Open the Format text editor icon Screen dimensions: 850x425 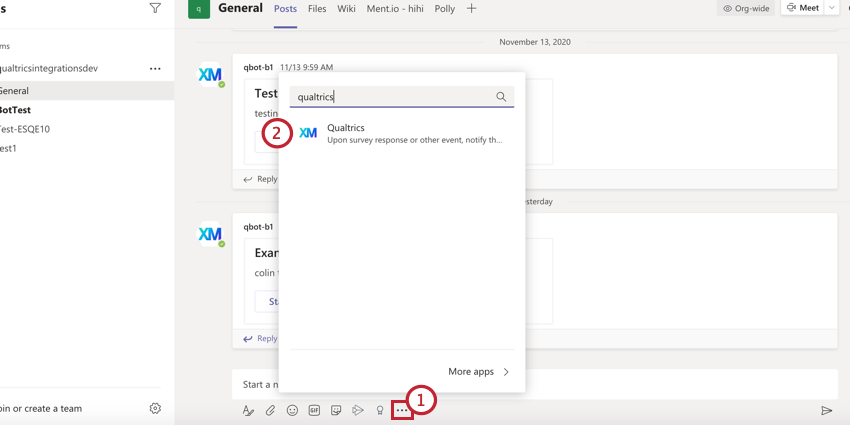pos(248,410)
